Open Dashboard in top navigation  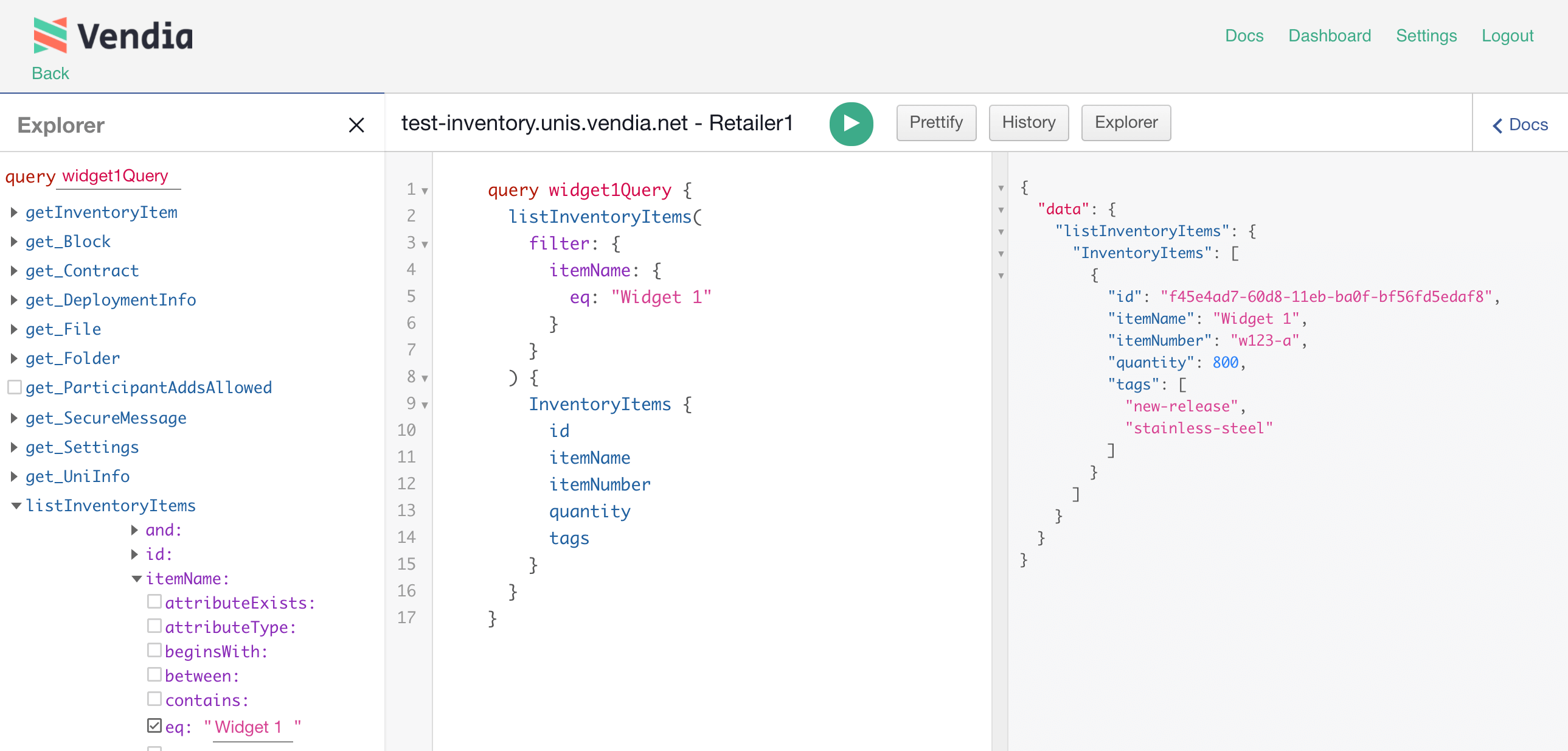coord(1329,36)
